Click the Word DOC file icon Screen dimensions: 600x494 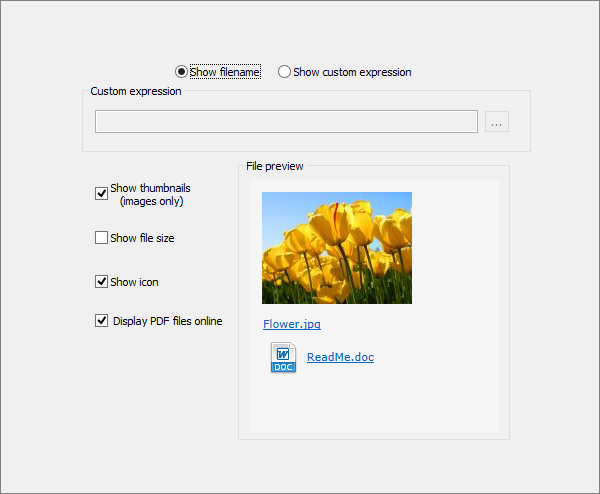pyautogui.click(x=283, y=357)
